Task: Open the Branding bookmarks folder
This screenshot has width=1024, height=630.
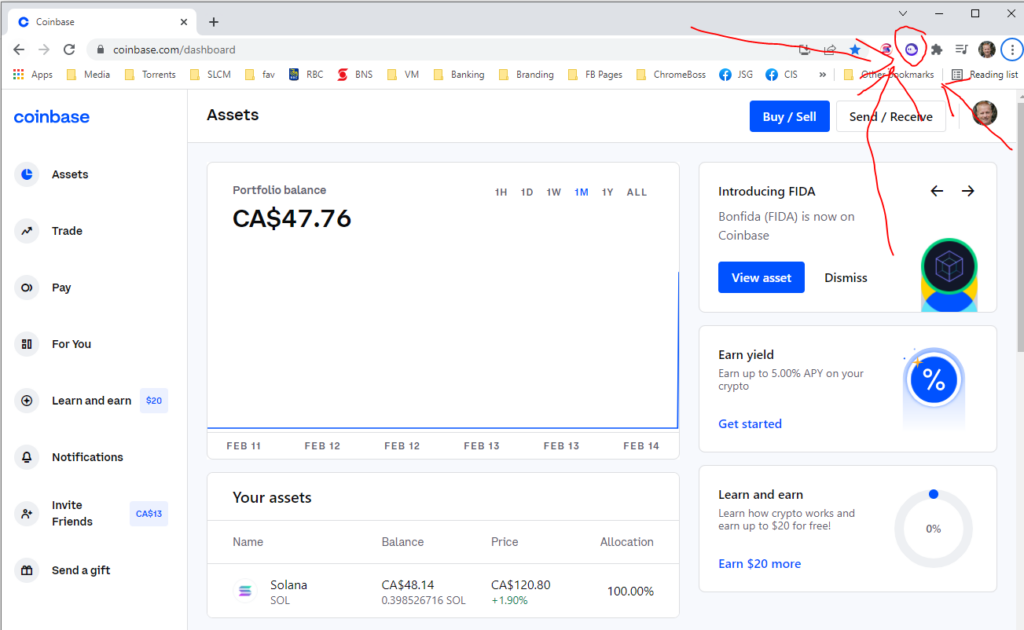Action: click(526, 74)
